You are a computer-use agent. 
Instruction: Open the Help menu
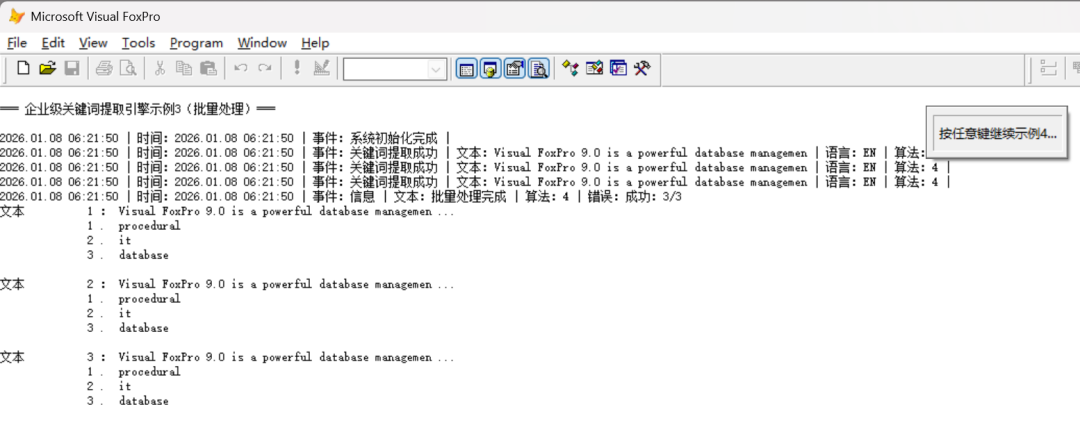pyautogui.click(x=315, y=43)
